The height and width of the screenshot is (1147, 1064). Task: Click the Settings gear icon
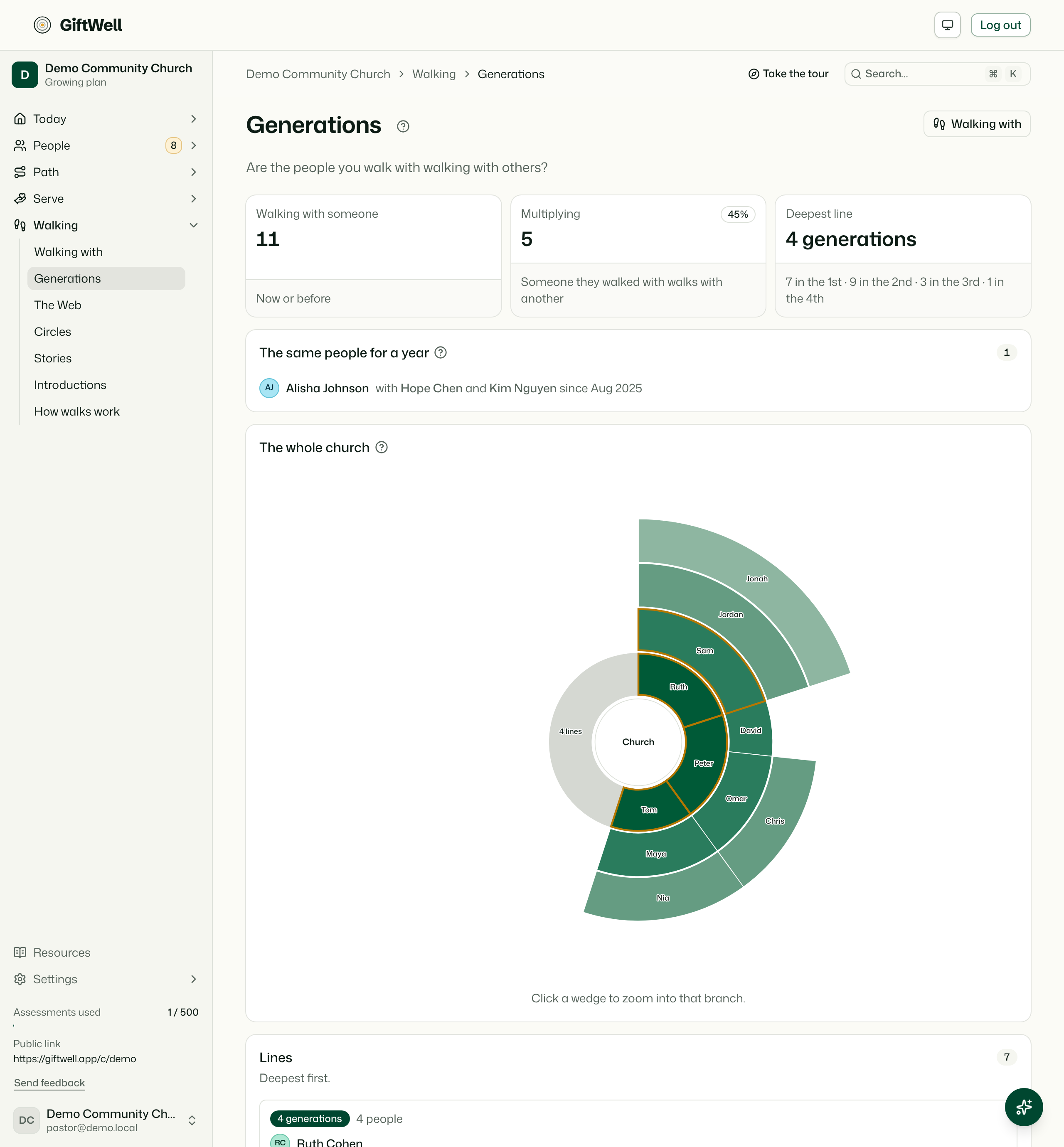tap(20, 979)
